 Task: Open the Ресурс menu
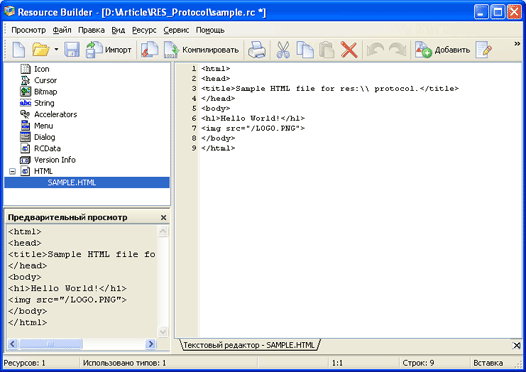144,30
